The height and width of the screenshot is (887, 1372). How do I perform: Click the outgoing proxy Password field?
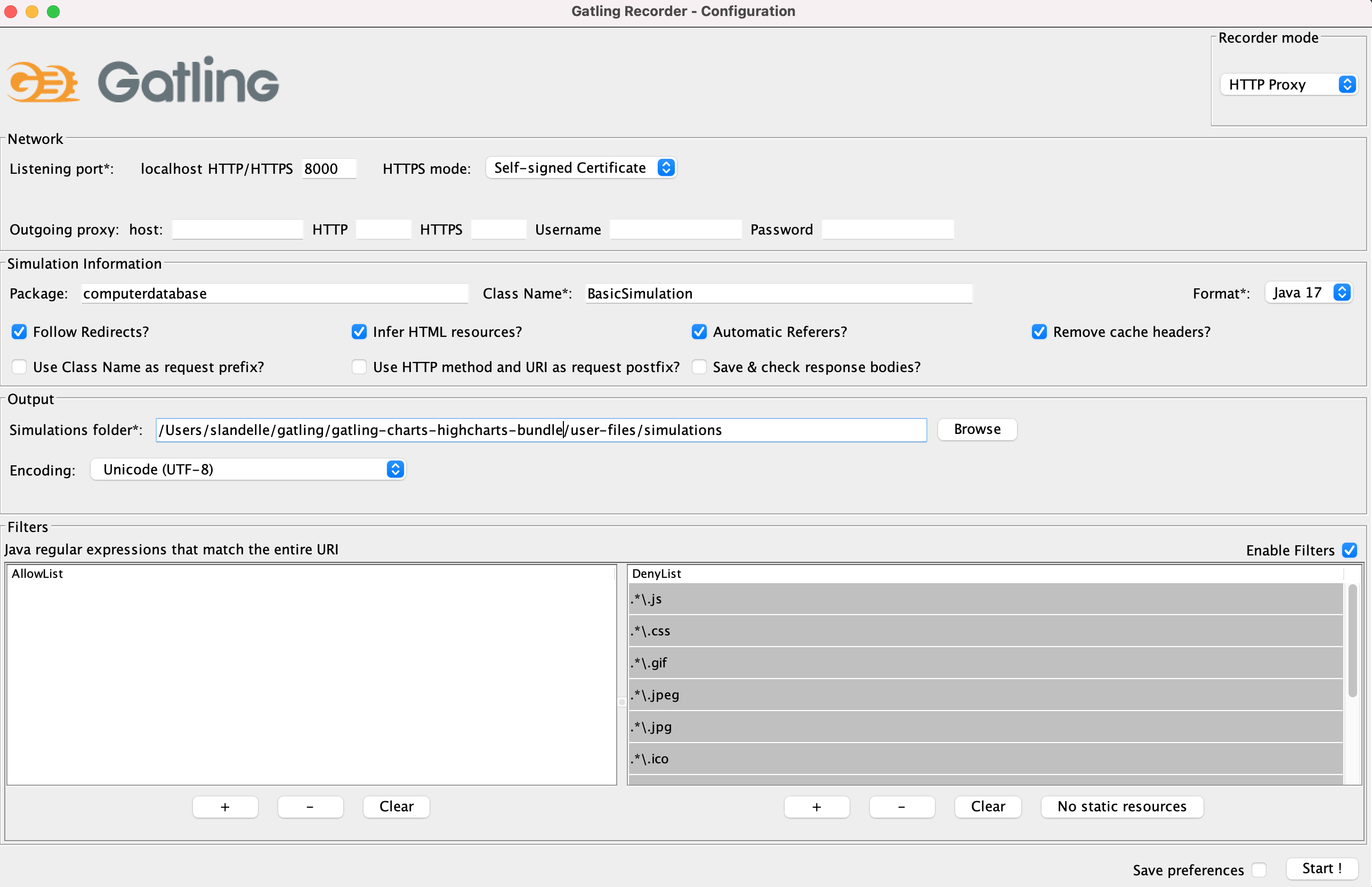coord(887,229)
